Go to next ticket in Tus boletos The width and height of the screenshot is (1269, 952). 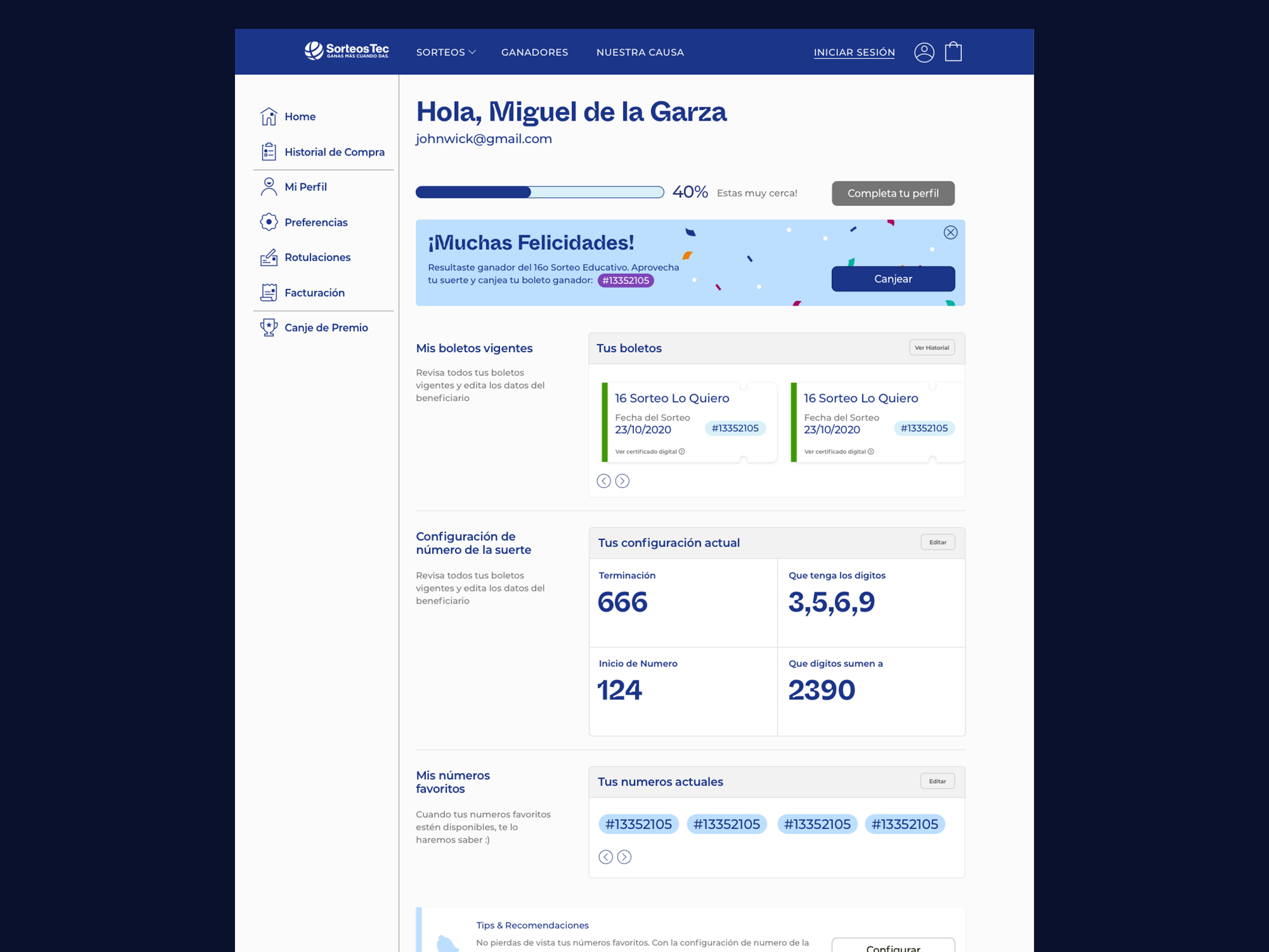(x=622, y=481)
